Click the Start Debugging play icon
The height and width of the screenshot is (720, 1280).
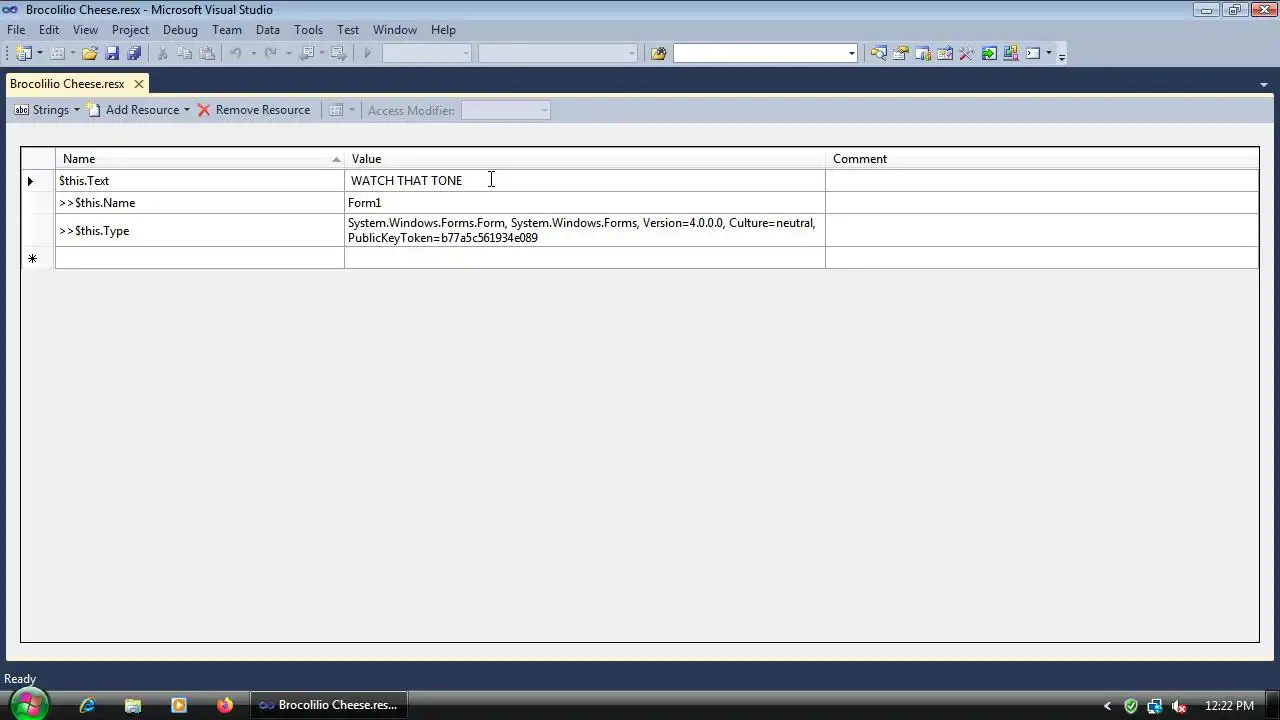[367, 53]
